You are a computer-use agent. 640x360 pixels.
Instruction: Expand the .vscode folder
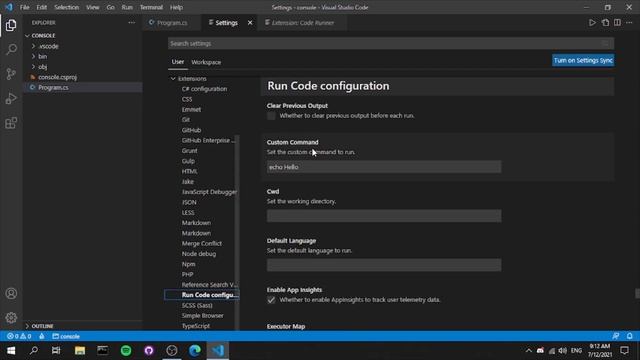point(48,46)
